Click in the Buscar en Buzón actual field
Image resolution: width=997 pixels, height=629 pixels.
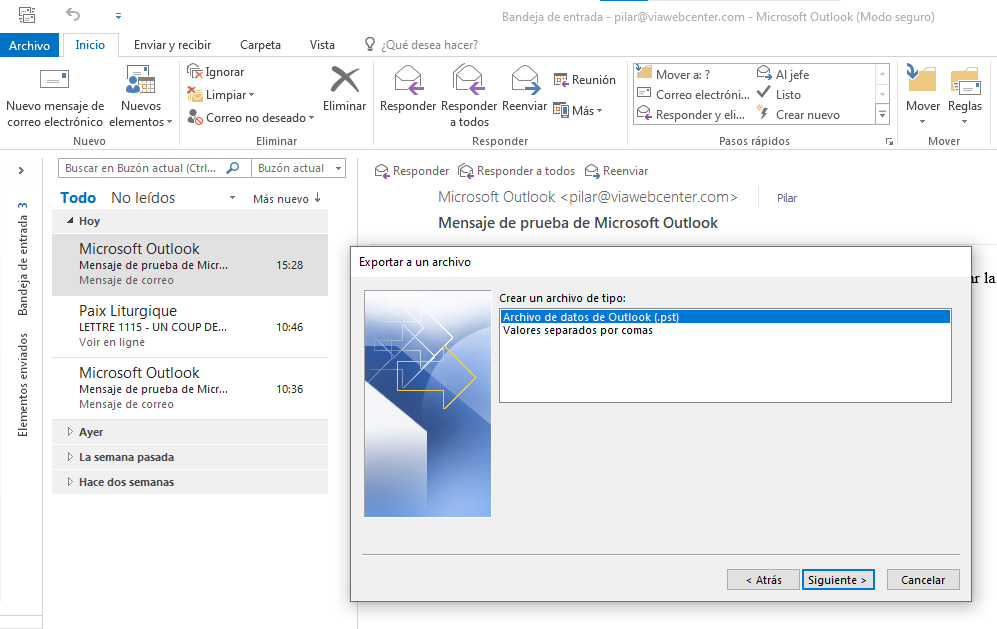coord(141,168)
